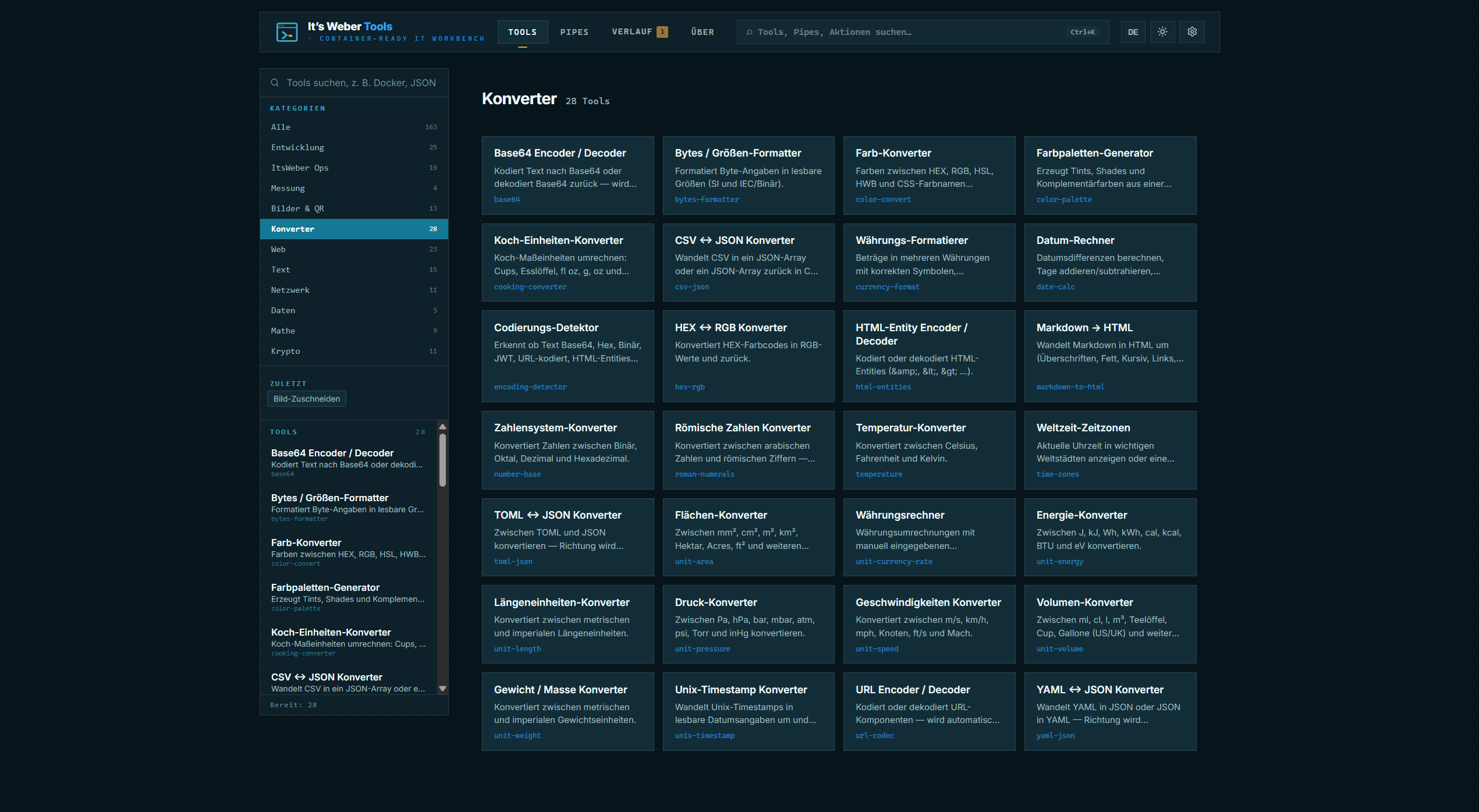Open the HEX ↔ RGB Konverter card

(x=749, y=356)
